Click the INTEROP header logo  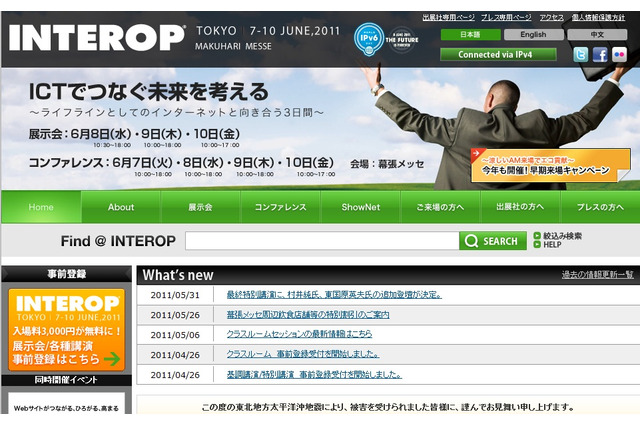coord(97,38)
